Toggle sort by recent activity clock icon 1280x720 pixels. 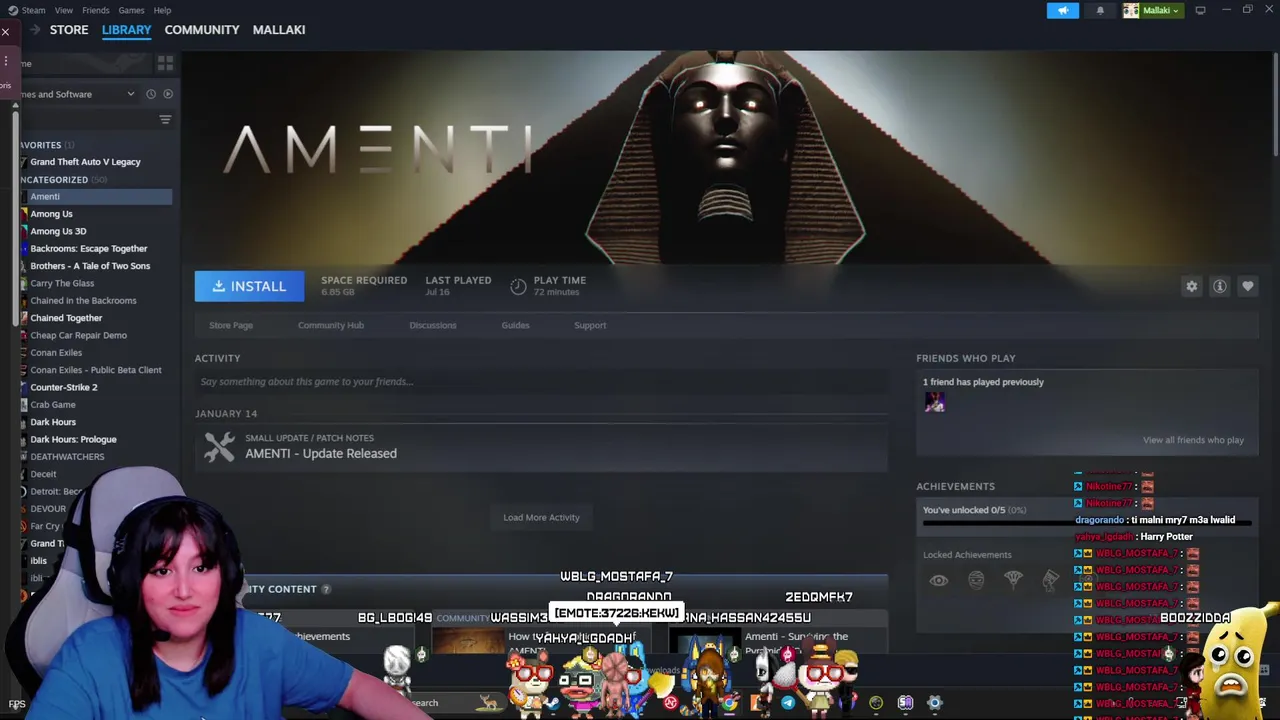point(151,94)
